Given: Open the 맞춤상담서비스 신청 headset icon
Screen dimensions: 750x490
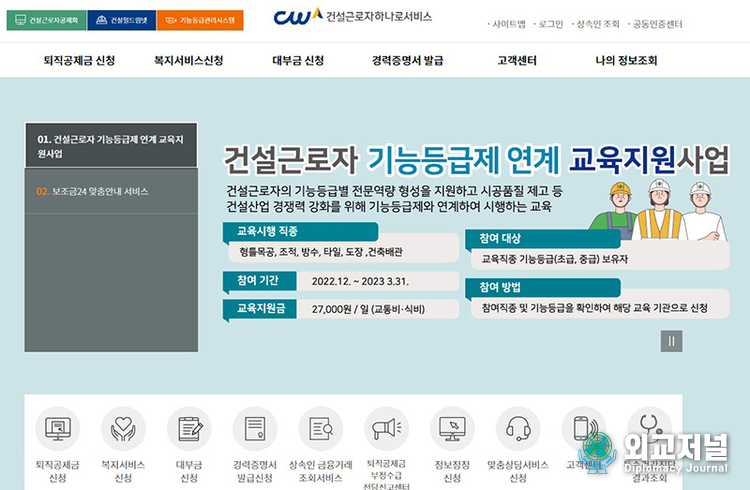Looking at the screenshot, I should (518, 429).
